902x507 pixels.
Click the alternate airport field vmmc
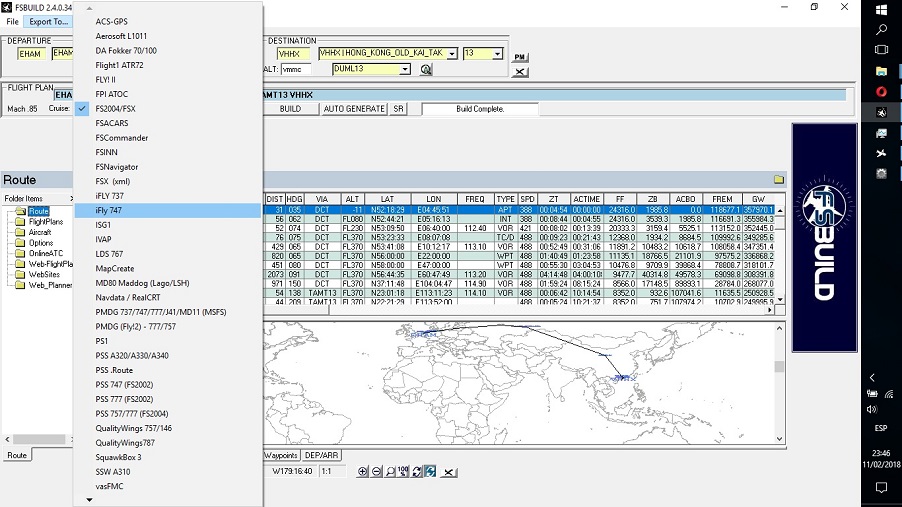click(x=296, y=69)
